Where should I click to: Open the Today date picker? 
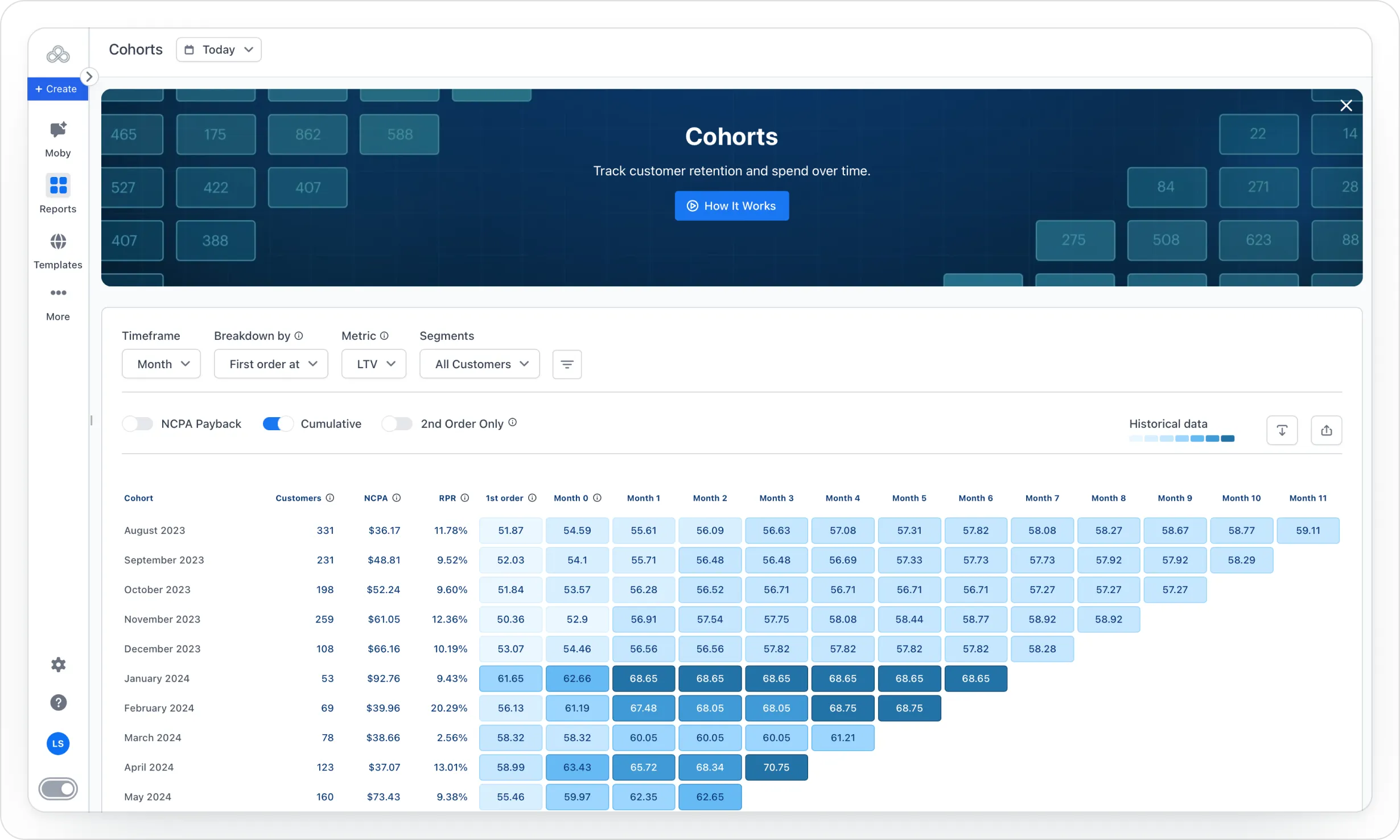(x=219, y=50)
